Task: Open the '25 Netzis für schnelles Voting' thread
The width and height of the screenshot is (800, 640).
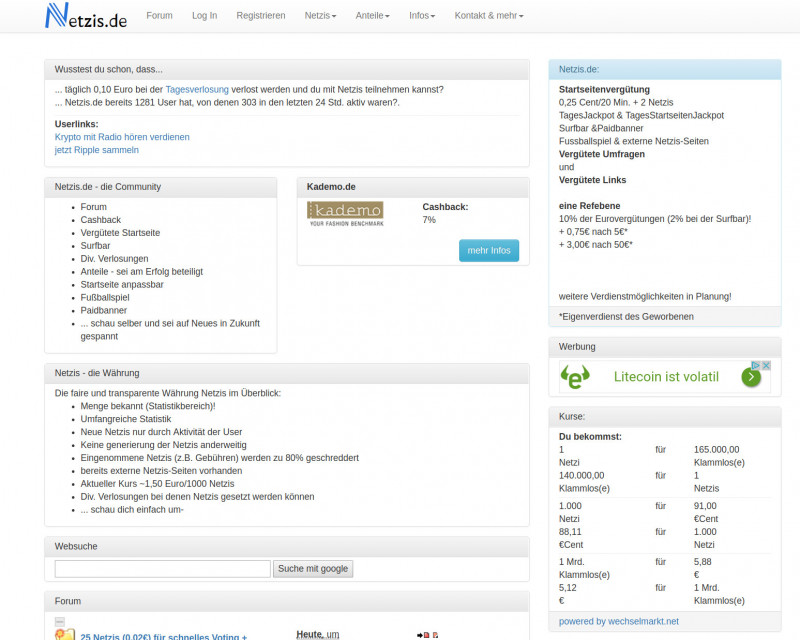Action: click(164, 636)
